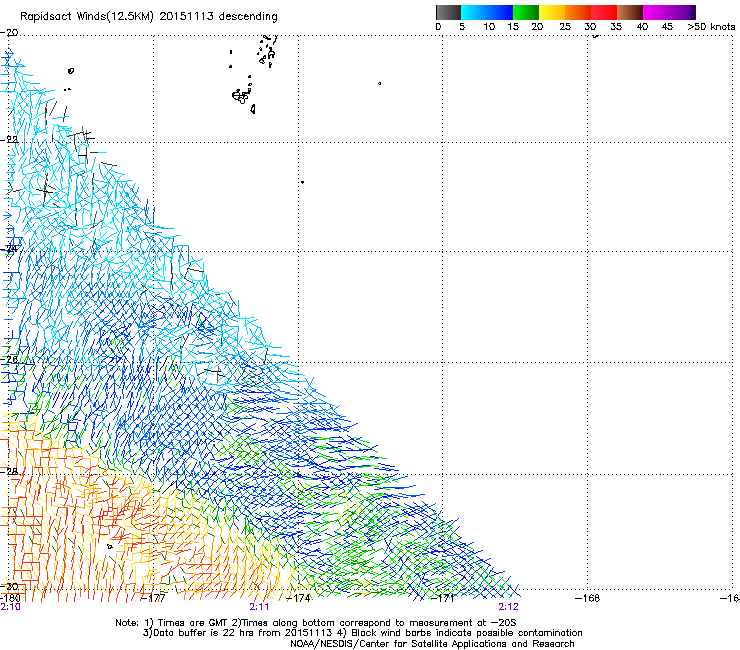740x650 pixels.
Task: Click the '35' label under the color bar
Action: (x=616, y=27)
